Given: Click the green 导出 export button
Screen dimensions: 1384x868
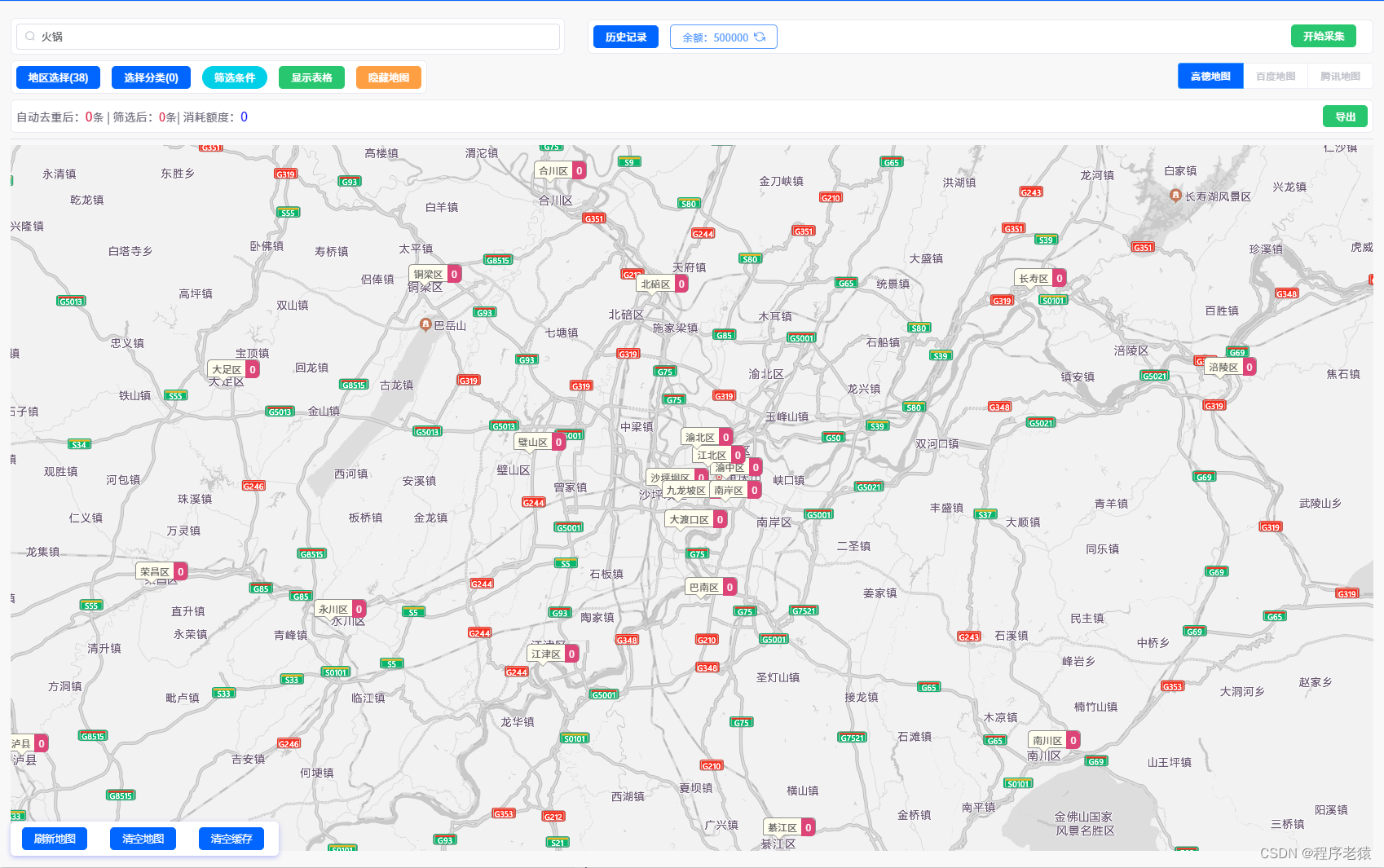Looking at the screenshot, I should (x=1345, y=117).
